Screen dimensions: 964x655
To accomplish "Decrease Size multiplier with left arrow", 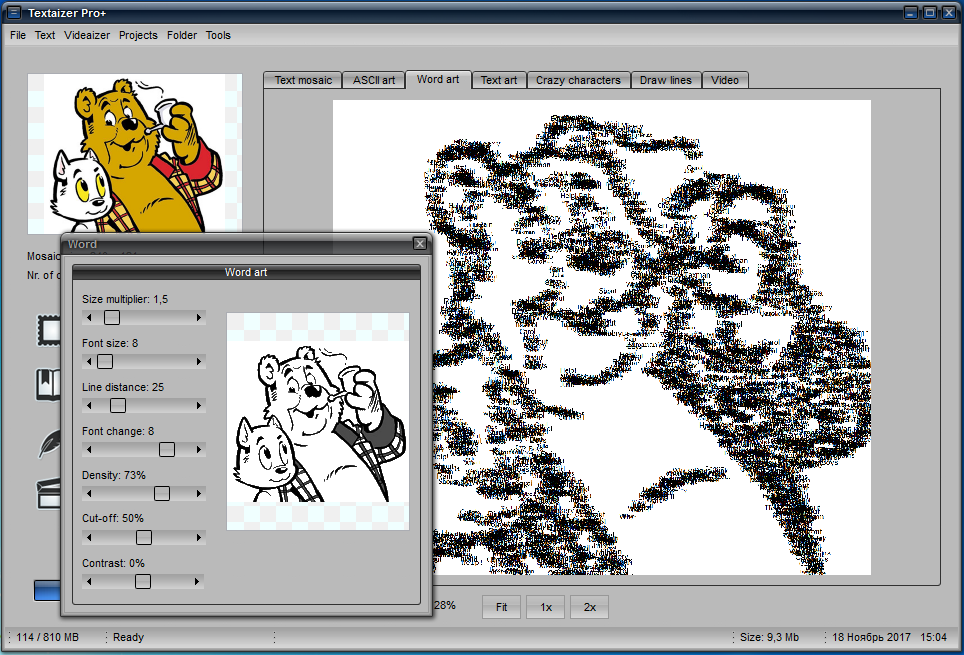I will (x=90, y=317).
